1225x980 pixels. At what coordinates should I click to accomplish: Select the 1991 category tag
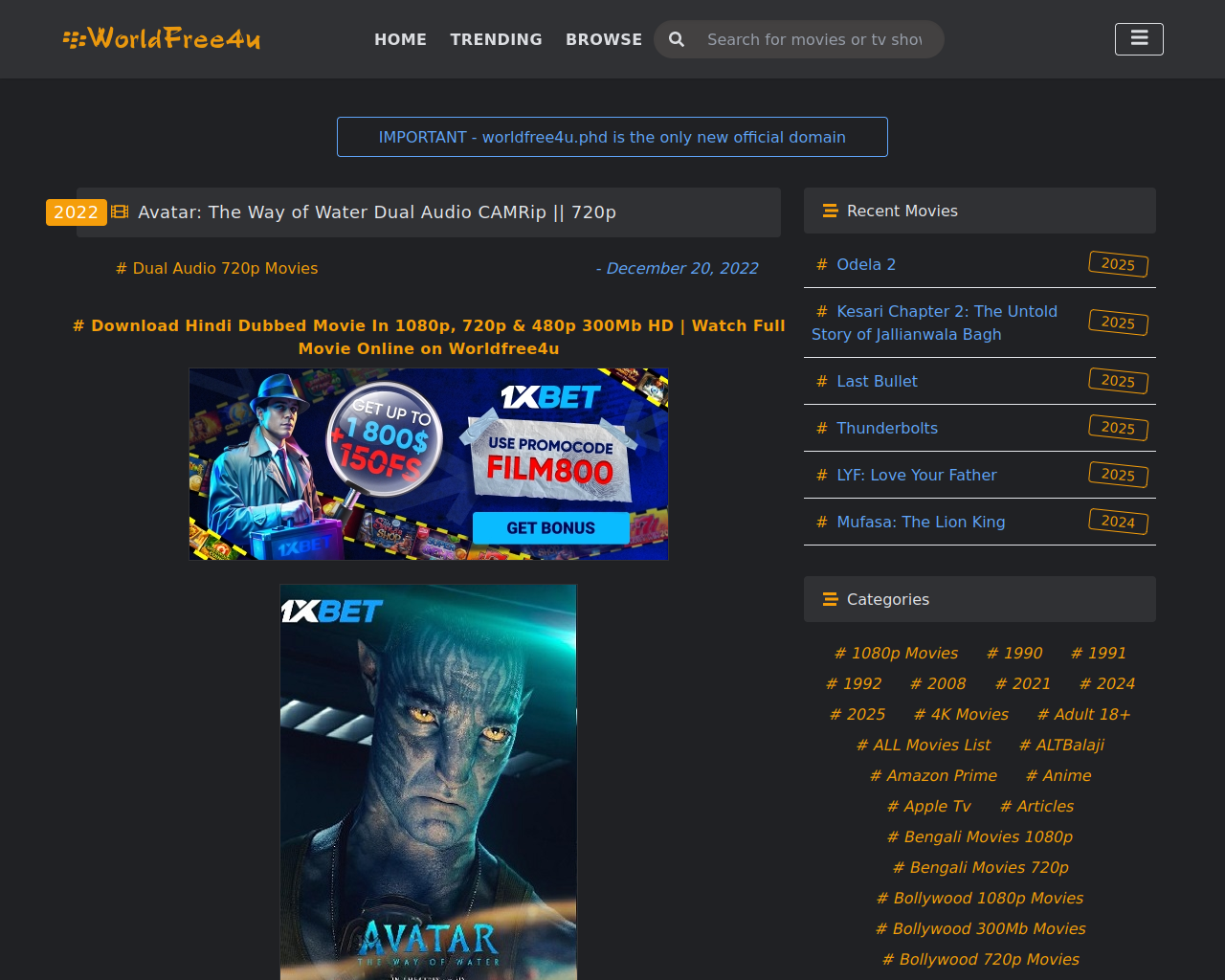[1099, 653]
